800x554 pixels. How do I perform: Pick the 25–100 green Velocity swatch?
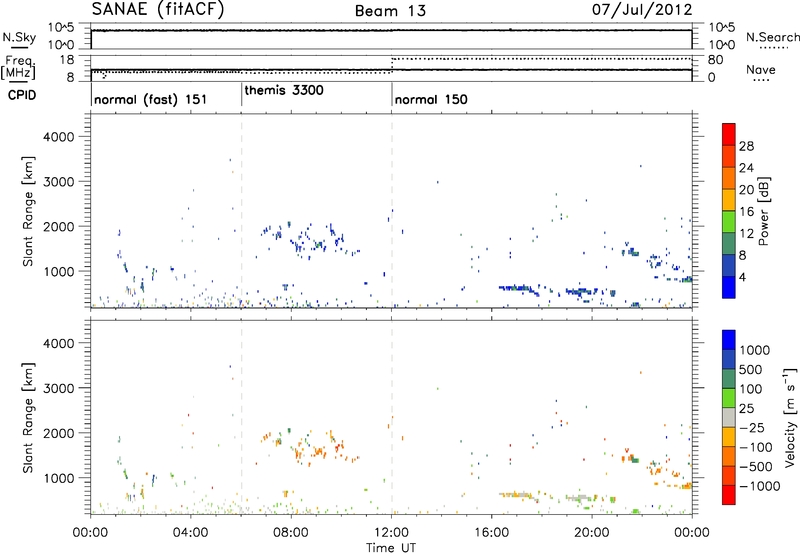tap(729, 398)
